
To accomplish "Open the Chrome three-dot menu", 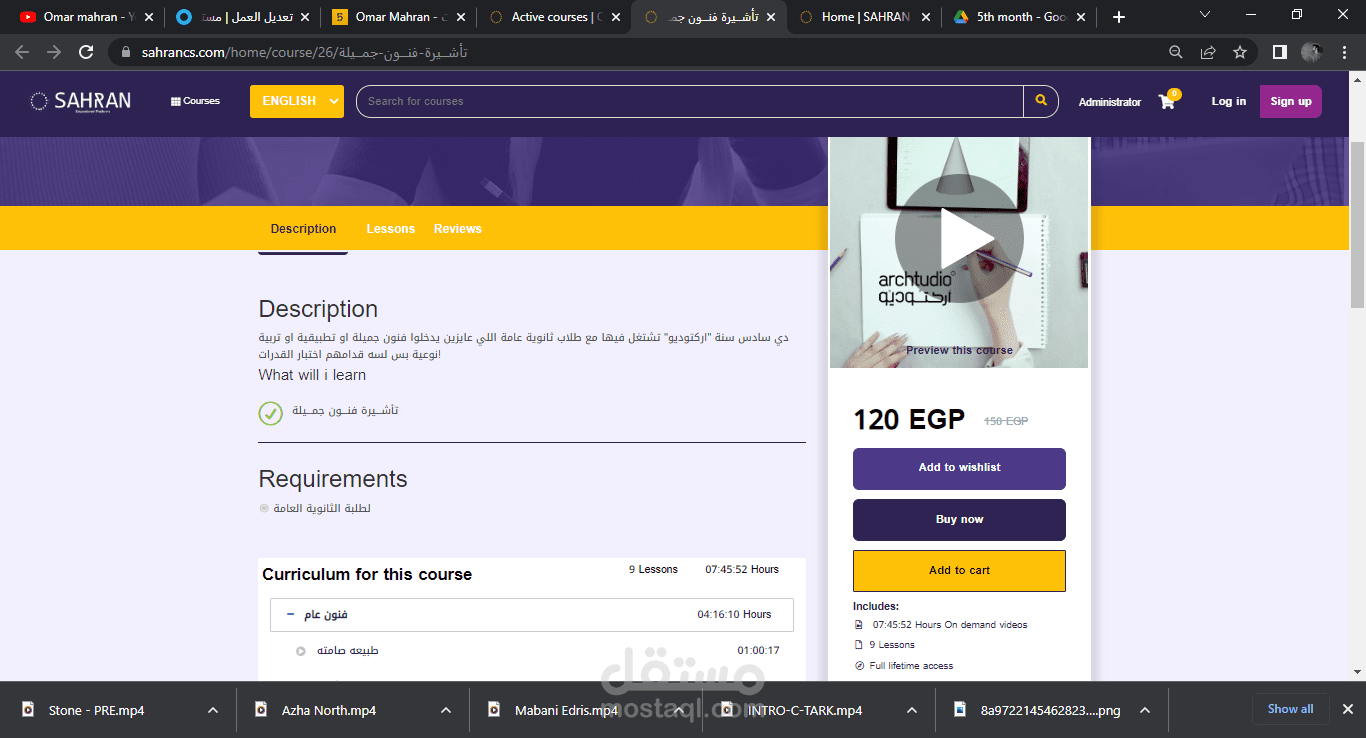I will (1344, 52).
